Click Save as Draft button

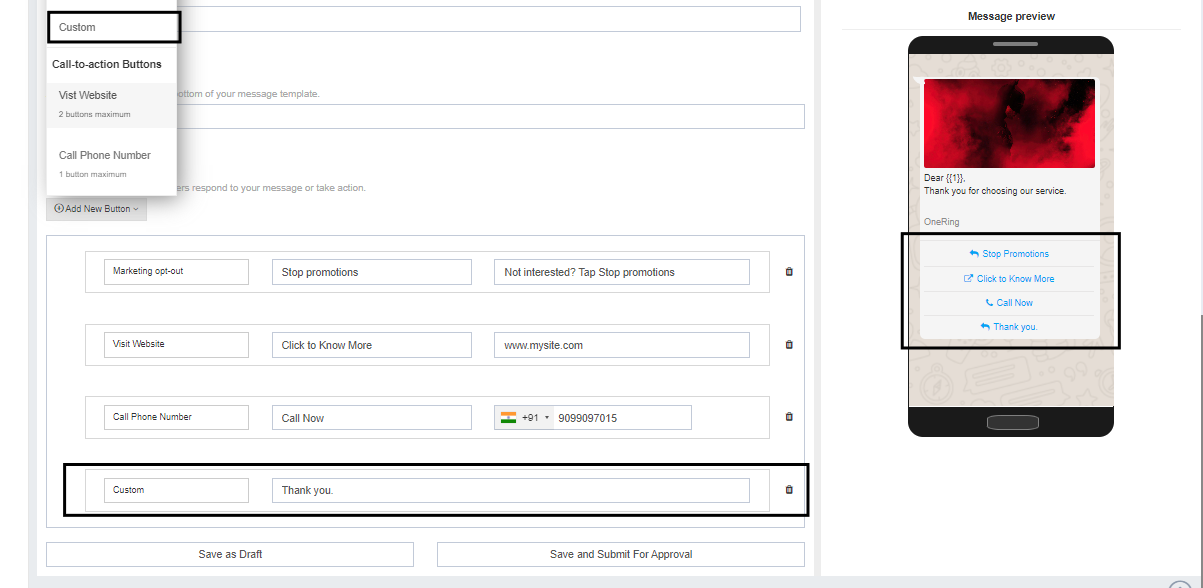pyautogui.click(x=230, y=554)
